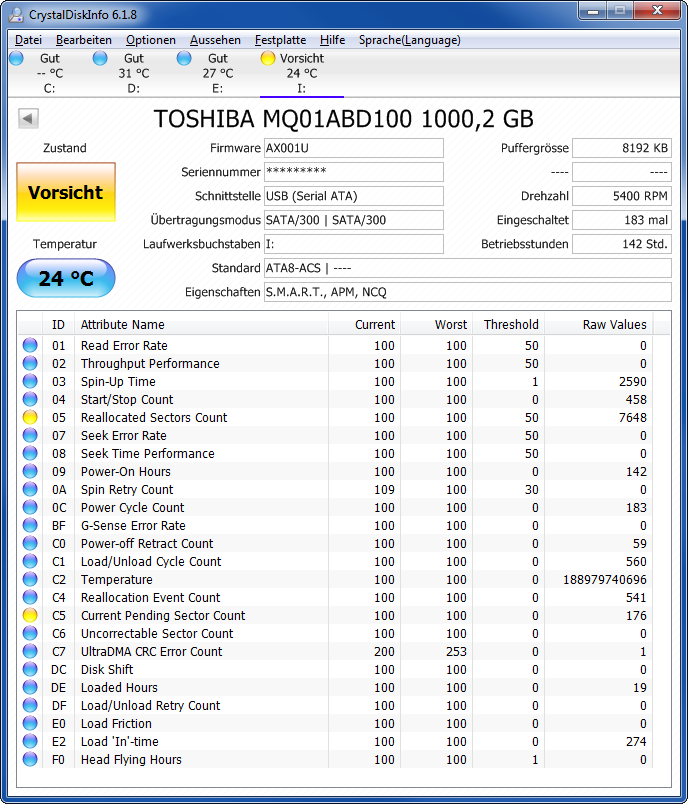Click the Drehzahl value 5400 RPM
688x804 pixels.
pyautogui.click(x=622, y=196)
